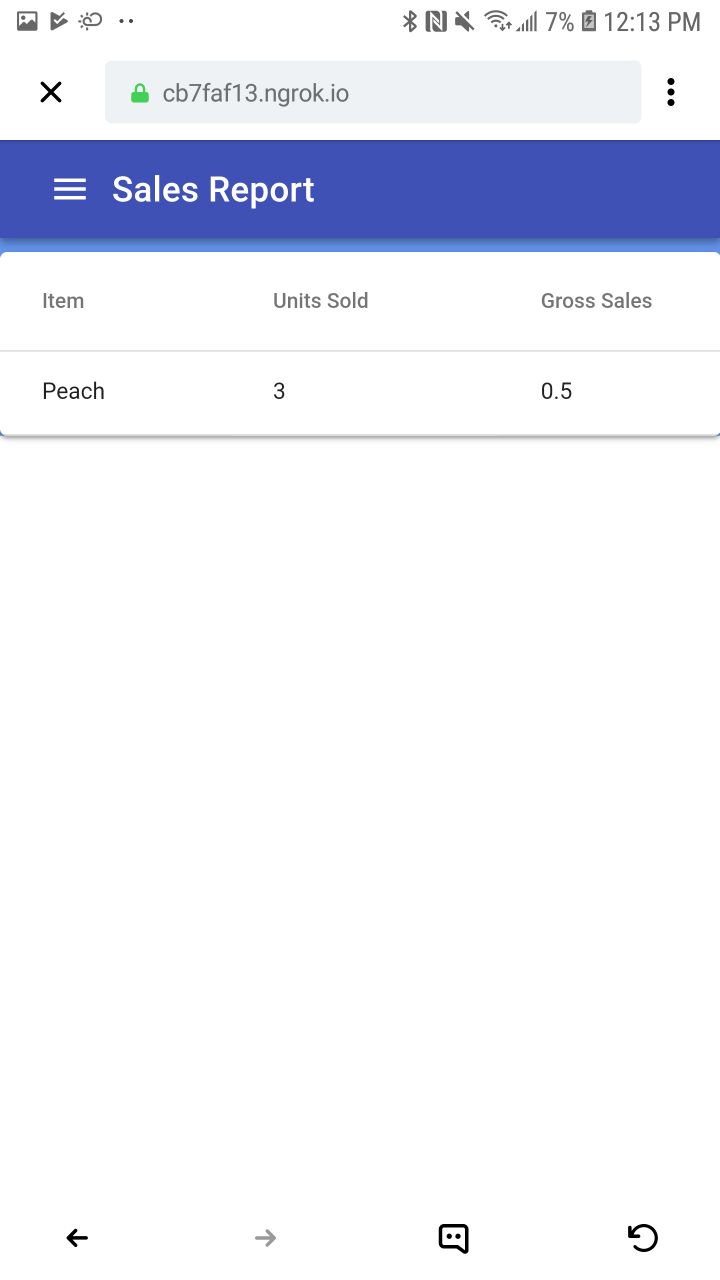
Task: Open the three-dot browser options menu
Action: 670,92
